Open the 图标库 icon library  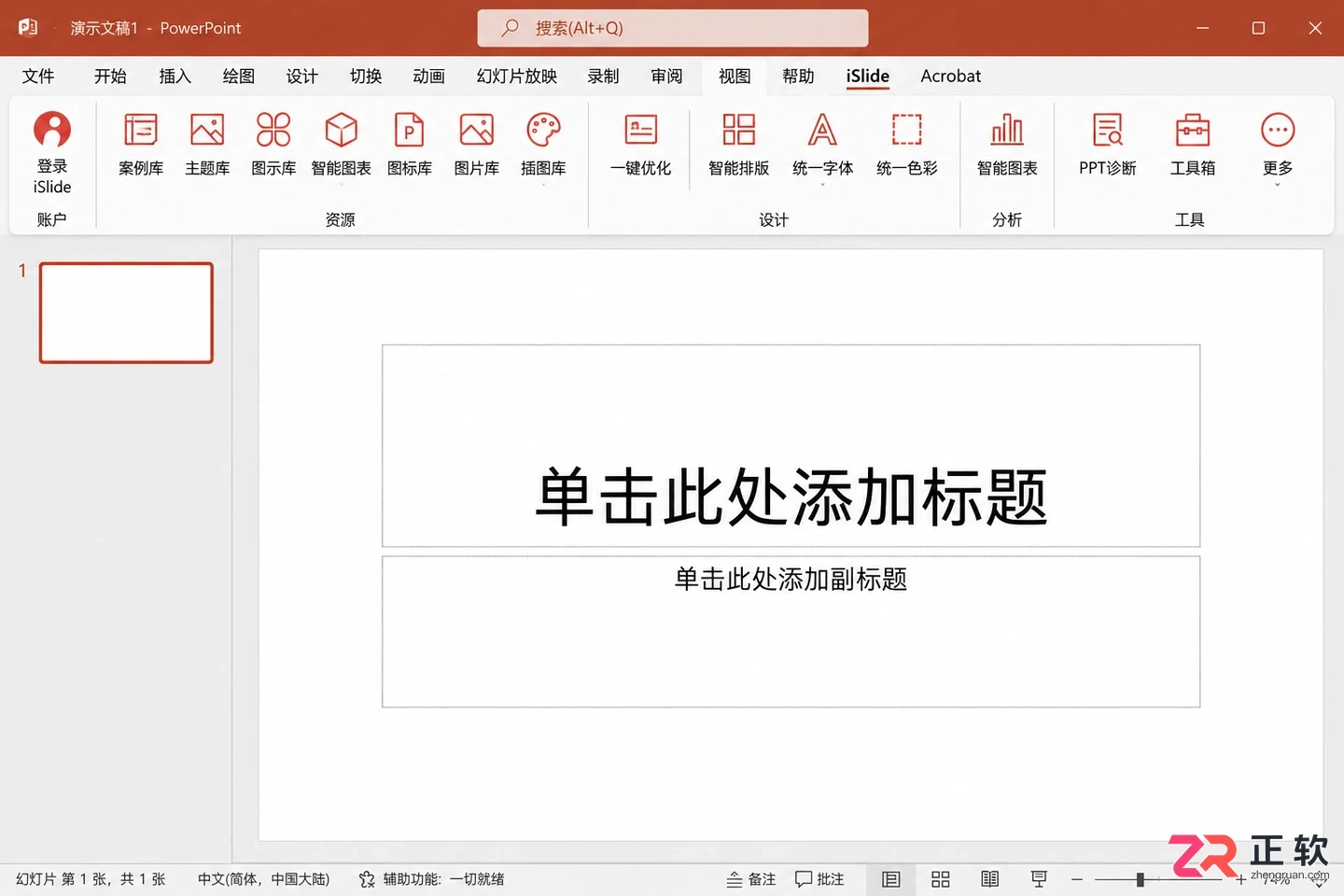click(410, 145)
